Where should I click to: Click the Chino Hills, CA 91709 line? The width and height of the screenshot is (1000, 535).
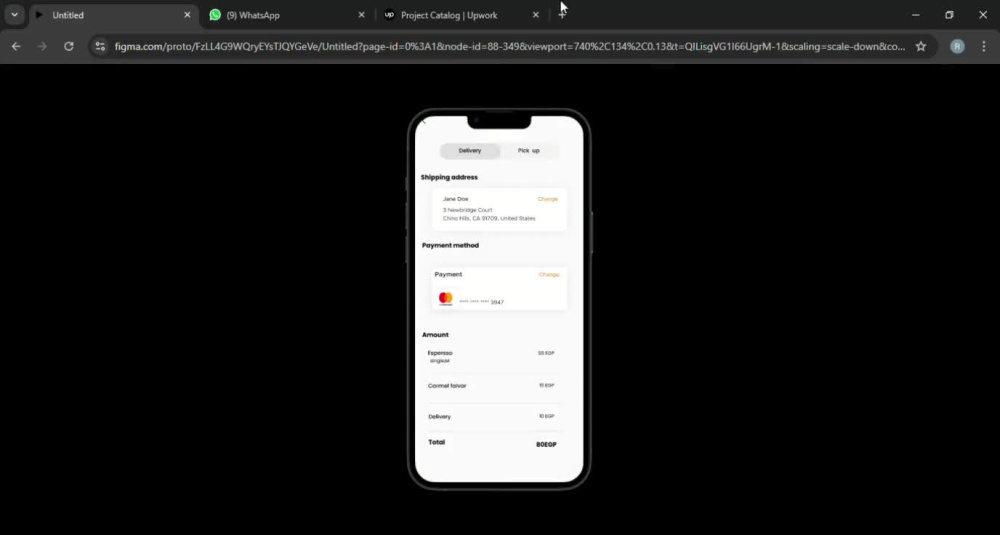pos(489,219)
